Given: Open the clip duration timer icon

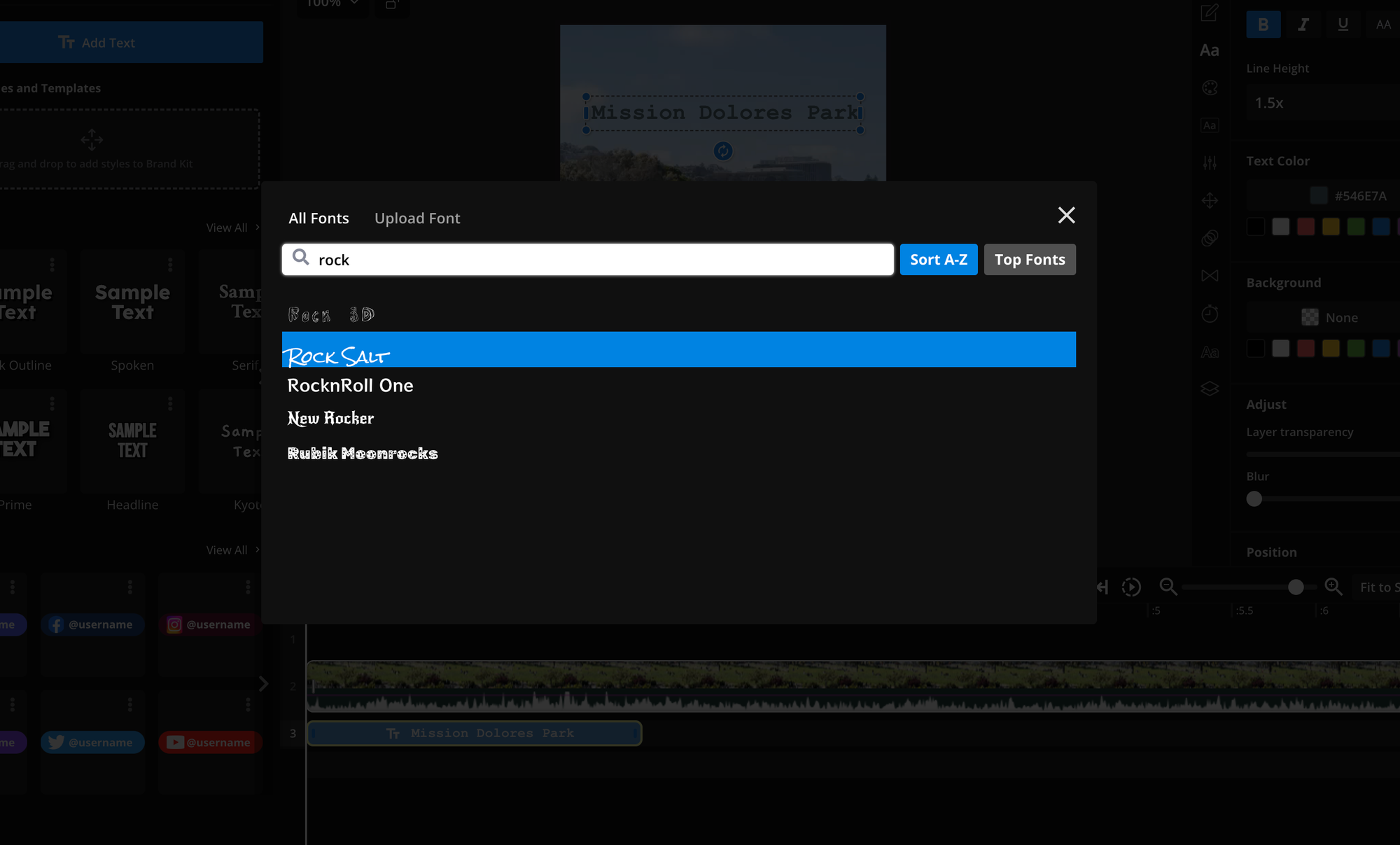Looking at the screenshot, I should coord(1210,314).
